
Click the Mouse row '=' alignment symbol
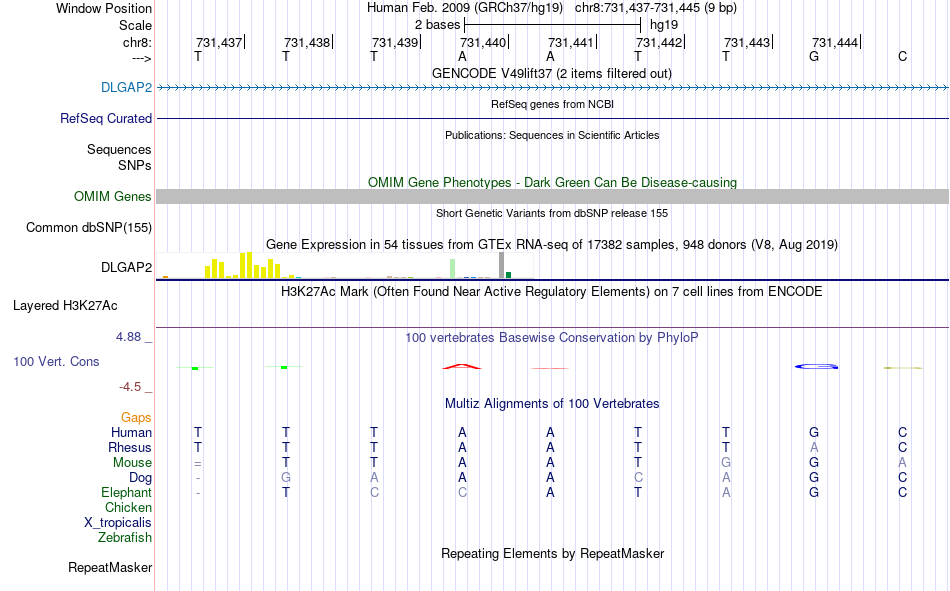point(198,463)
